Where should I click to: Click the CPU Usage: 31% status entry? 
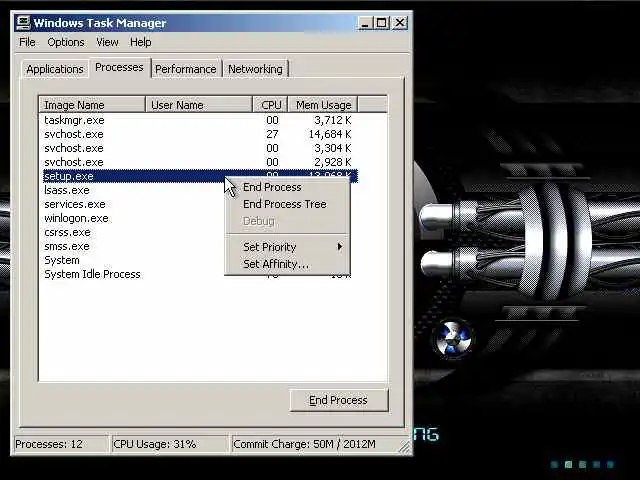(x=169, y=444)
